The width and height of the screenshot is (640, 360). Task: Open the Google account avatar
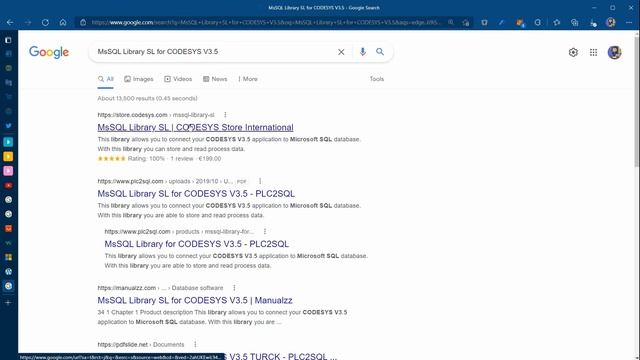(614, 52)
